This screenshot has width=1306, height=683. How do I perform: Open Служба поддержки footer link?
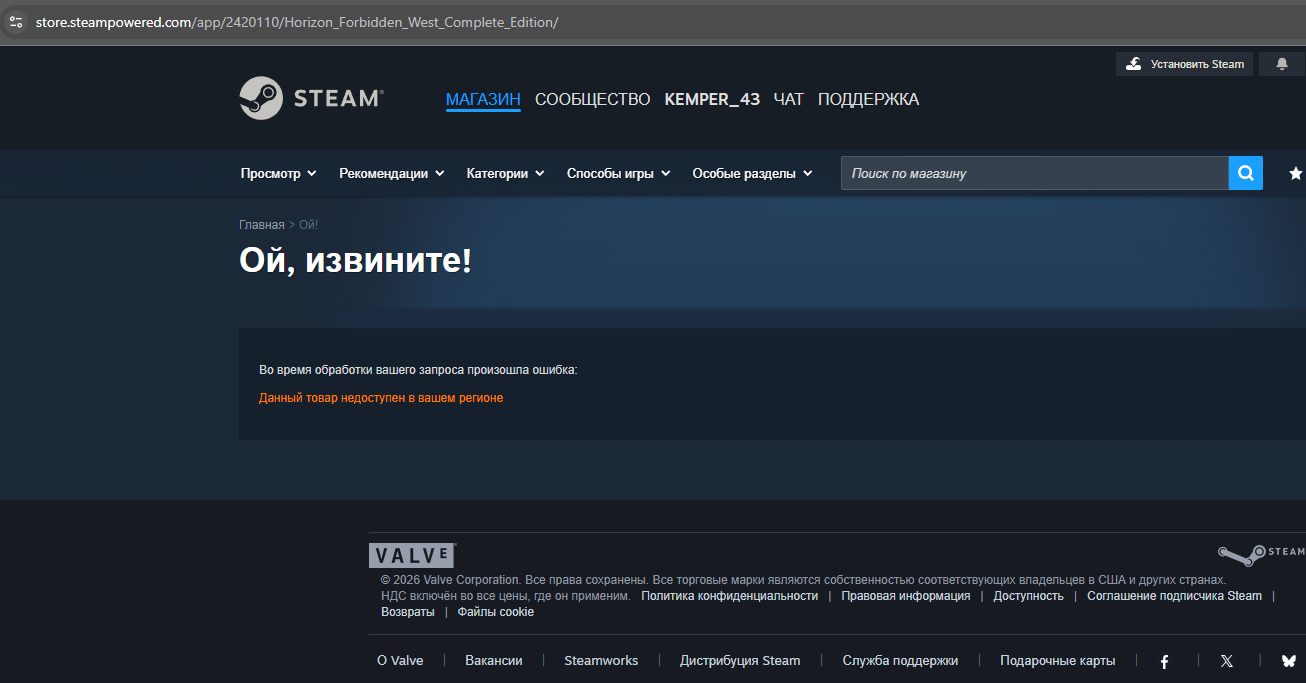[x=900, y=660]
